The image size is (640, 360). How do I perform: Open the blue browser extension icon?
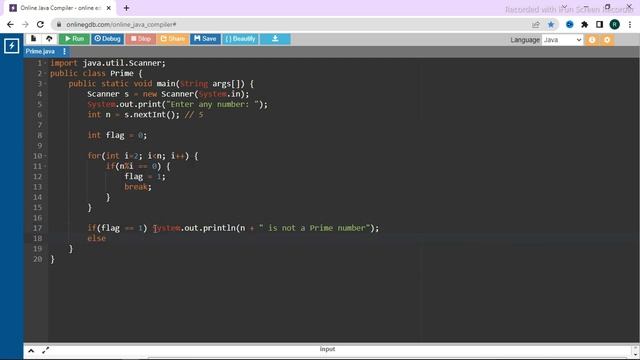570,24
